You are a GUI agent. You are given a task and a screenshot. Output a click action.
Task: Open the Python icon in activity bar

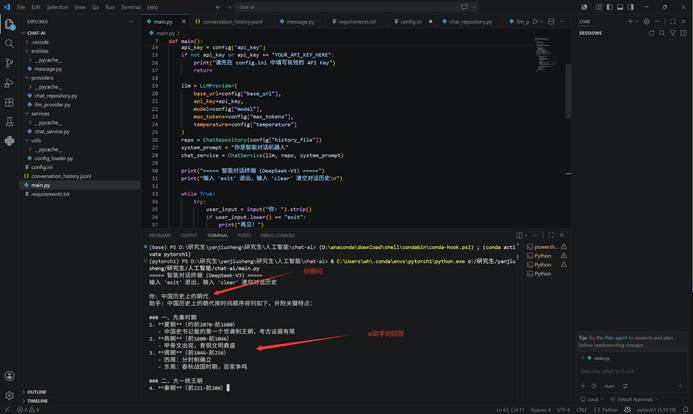pyautogui.click(x=9, y=141)
